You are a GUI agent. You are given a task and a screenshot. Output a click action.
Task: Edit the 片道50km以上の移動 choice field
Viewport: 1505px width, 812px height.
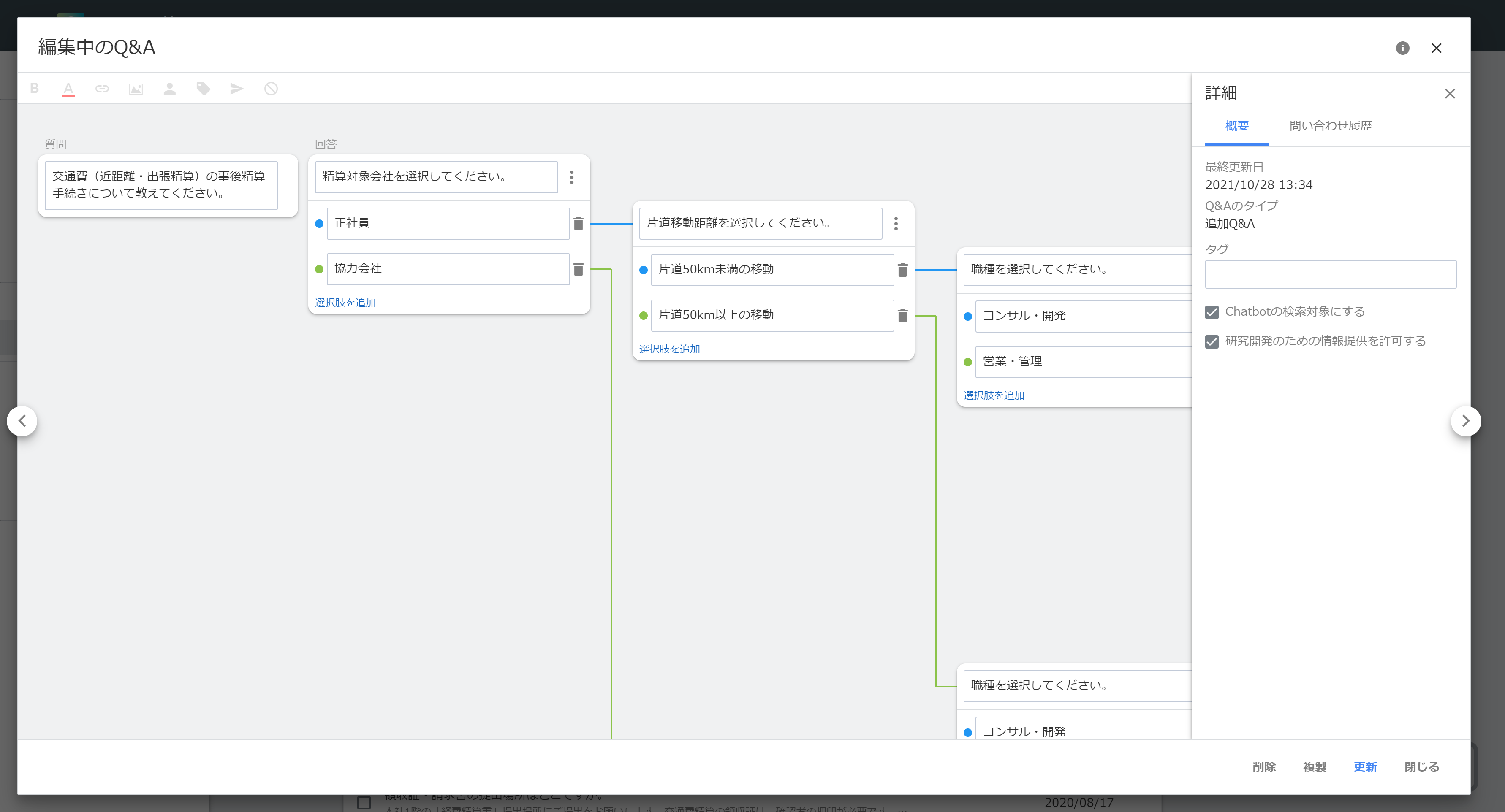pos(772,315)
